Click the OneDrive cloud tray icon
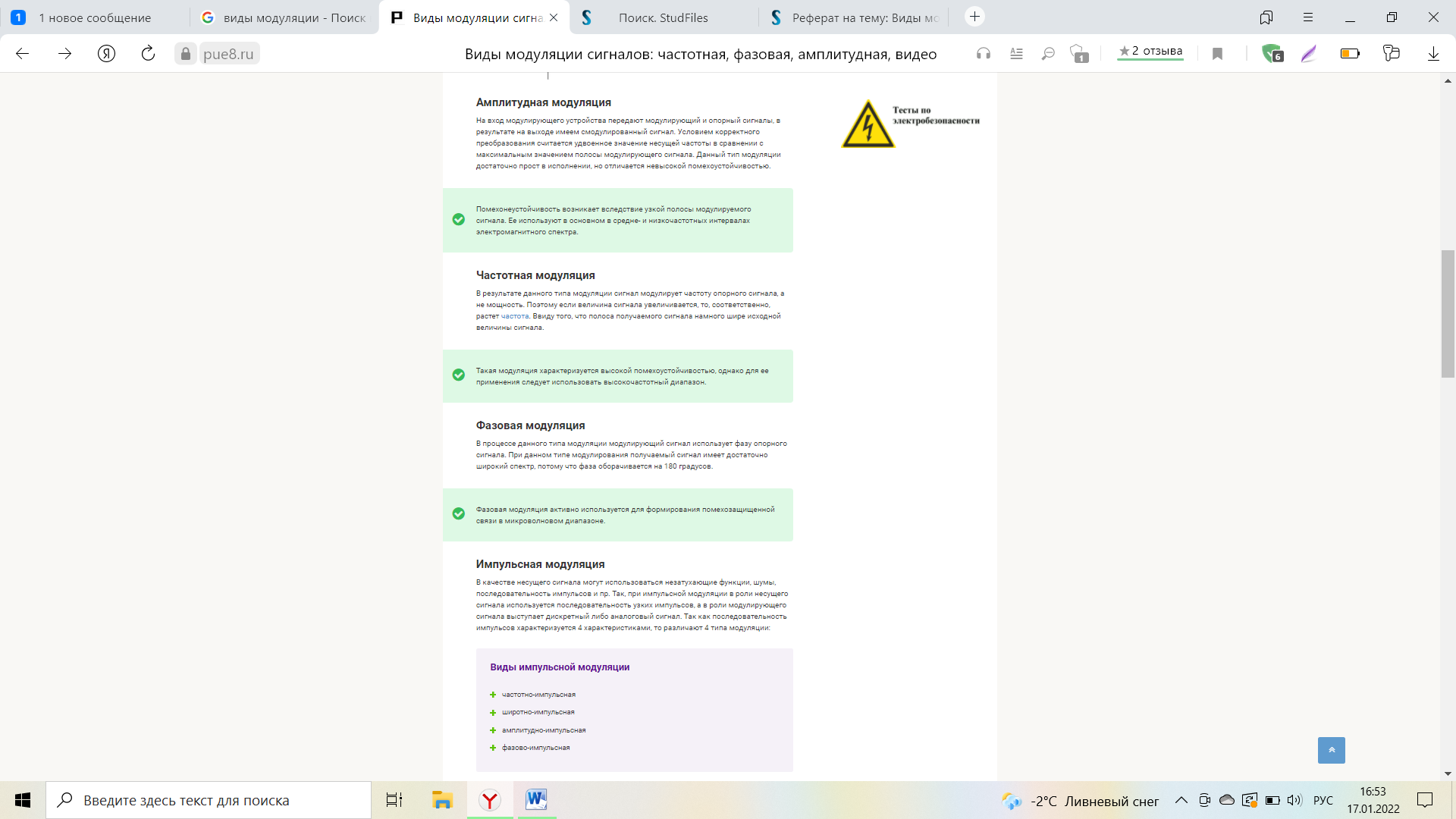 pos(1227,800)
